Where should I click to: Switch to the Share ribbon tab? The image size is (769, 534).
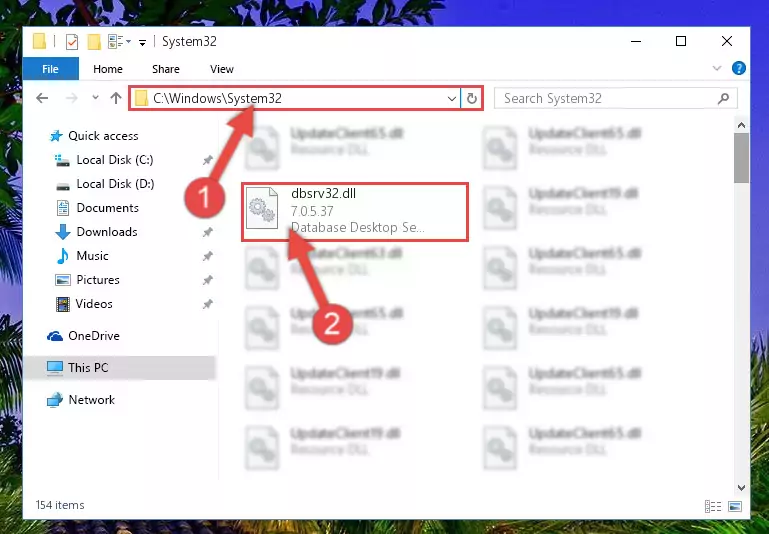coord(166,69)
